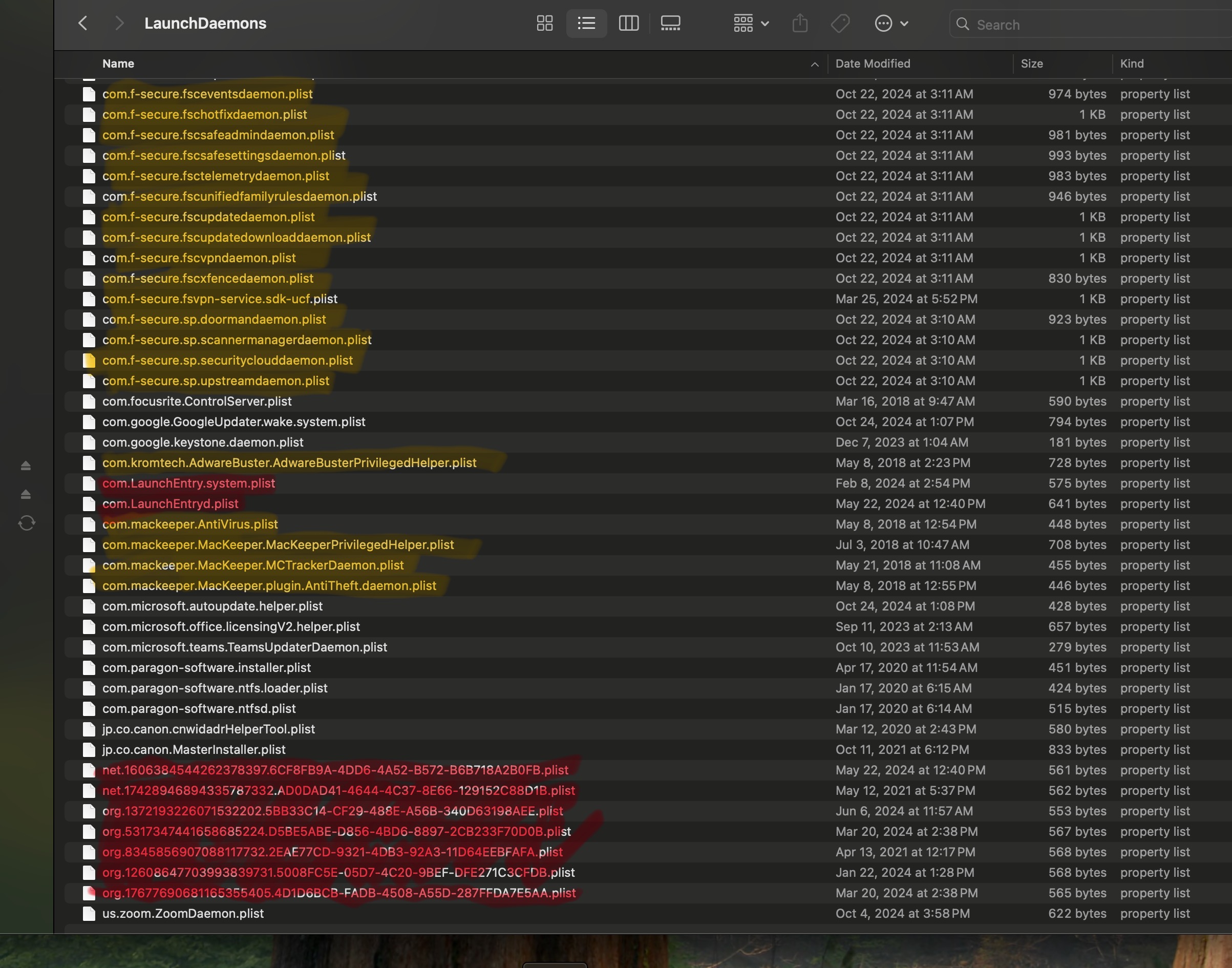Go back to previous folder

83,23
